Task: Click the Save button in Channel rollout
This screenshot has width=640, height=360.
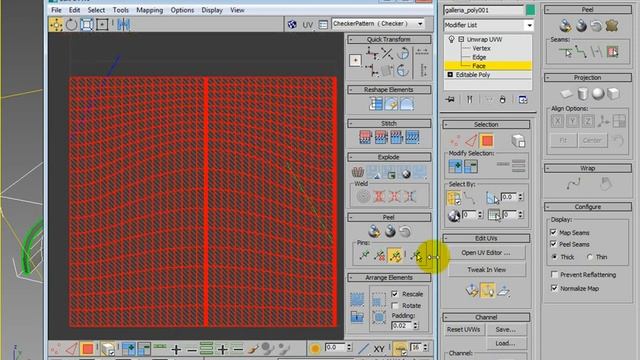Action: click(506, 329)
